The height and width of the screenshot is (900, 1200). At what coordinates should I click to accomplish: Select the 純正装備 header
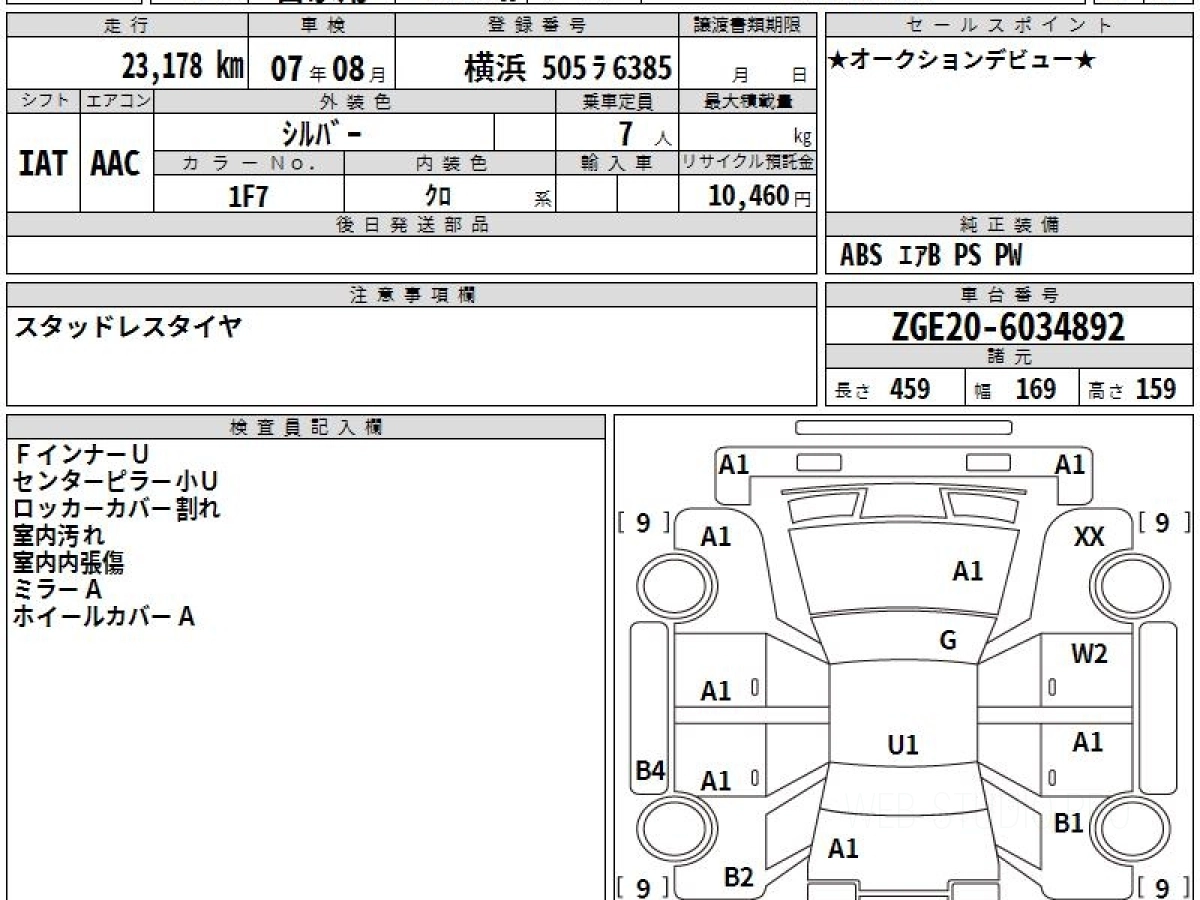(1009, 225)
